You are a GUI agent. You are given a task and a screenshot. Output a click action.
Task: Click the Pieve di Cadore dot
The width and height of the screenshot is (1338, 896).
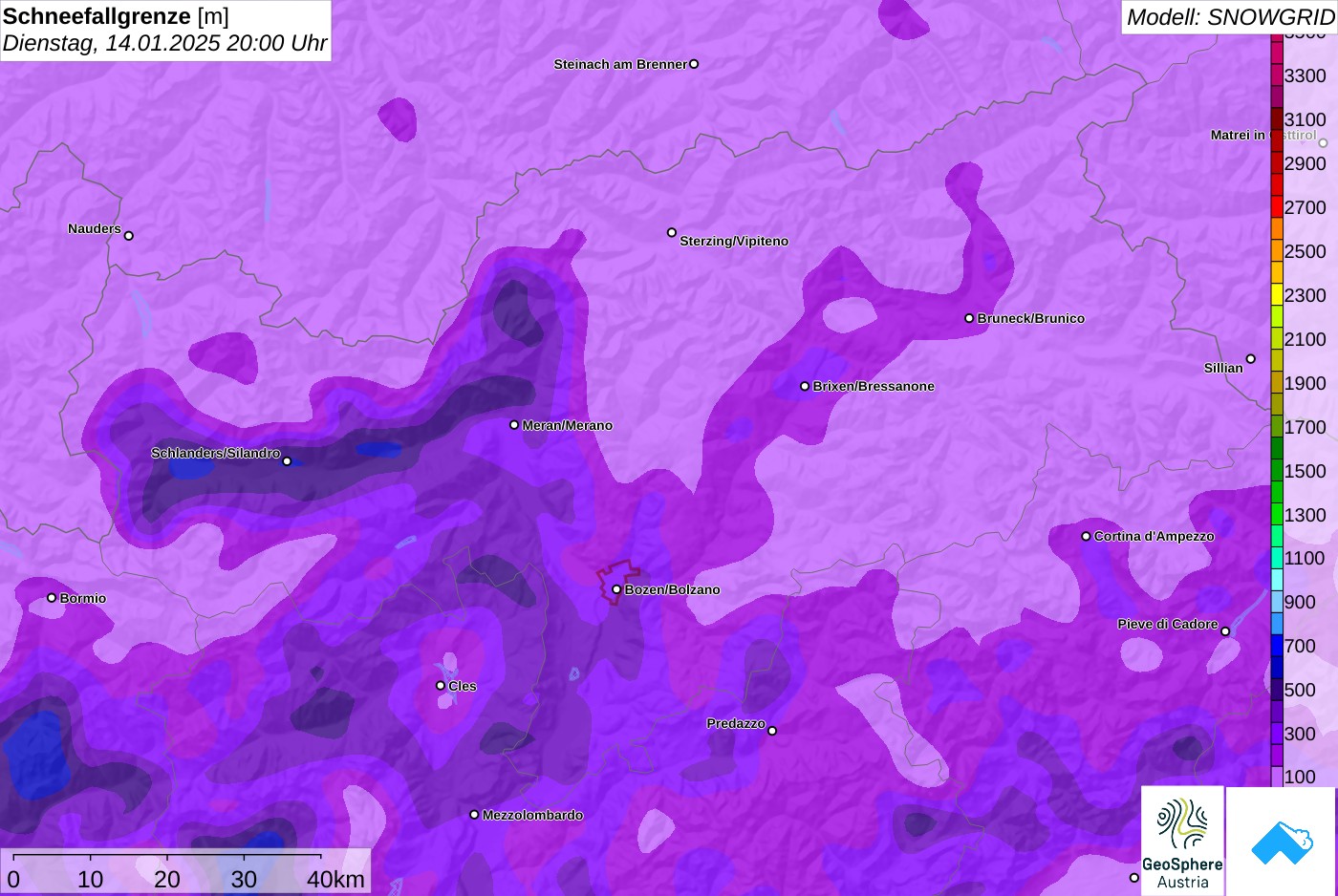[x=1225, y=631]
